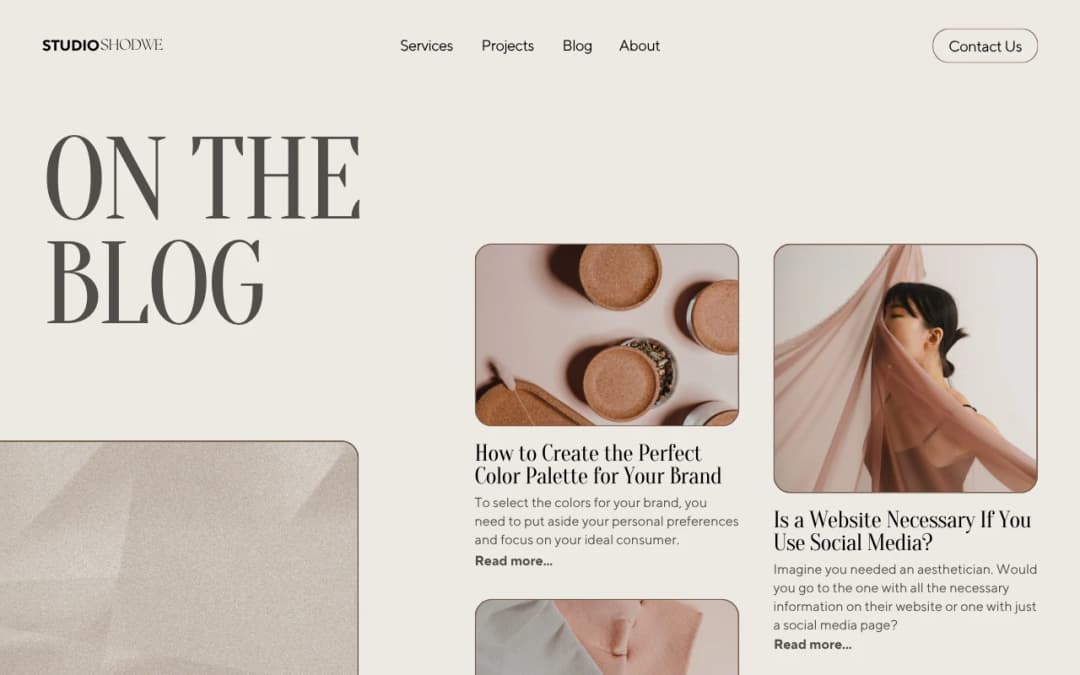Screen dimensions: 1080x675
Task: Click the BLOG word in the heading
Action: coord(155,282)
